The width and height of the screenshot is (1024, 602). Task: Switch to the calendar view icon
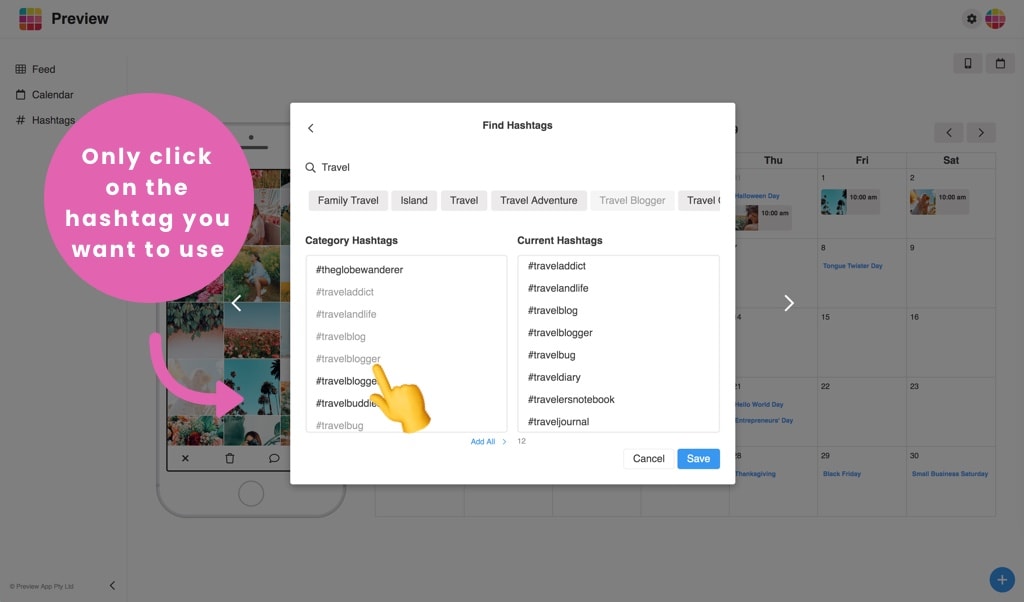pyautogui.click(x=1000, y=63)
